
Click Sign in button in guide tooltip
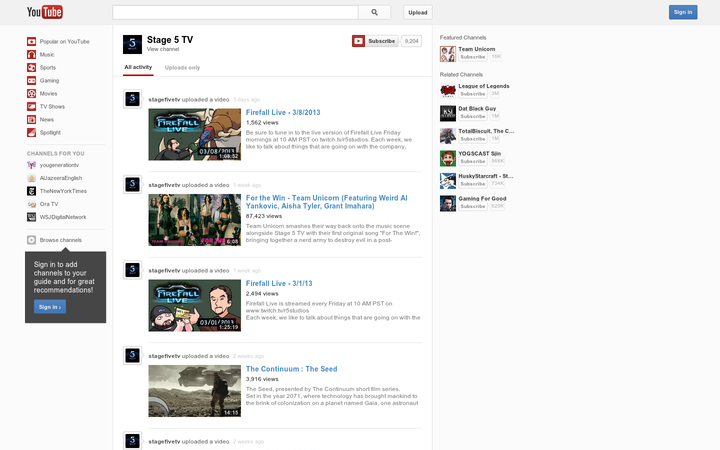50,307
